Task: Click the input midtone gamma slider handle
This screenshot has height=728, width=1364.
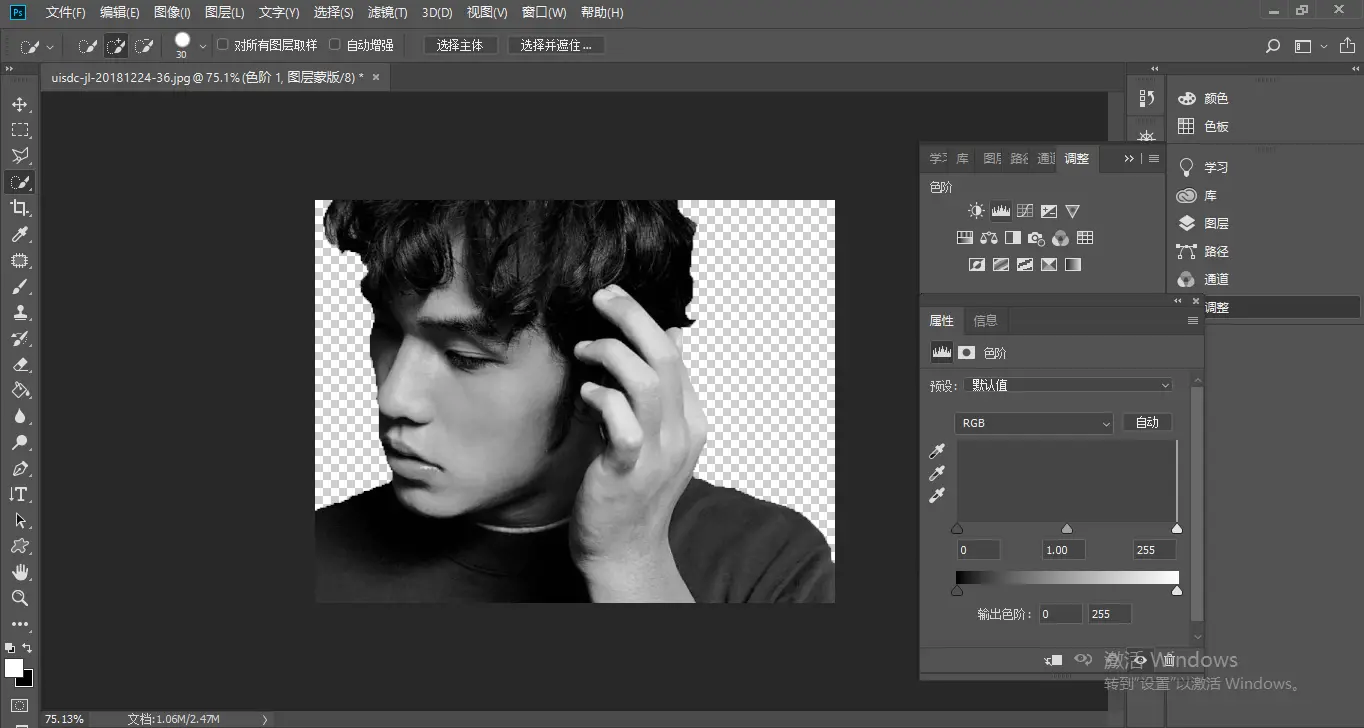Action: click(1067, 528)
